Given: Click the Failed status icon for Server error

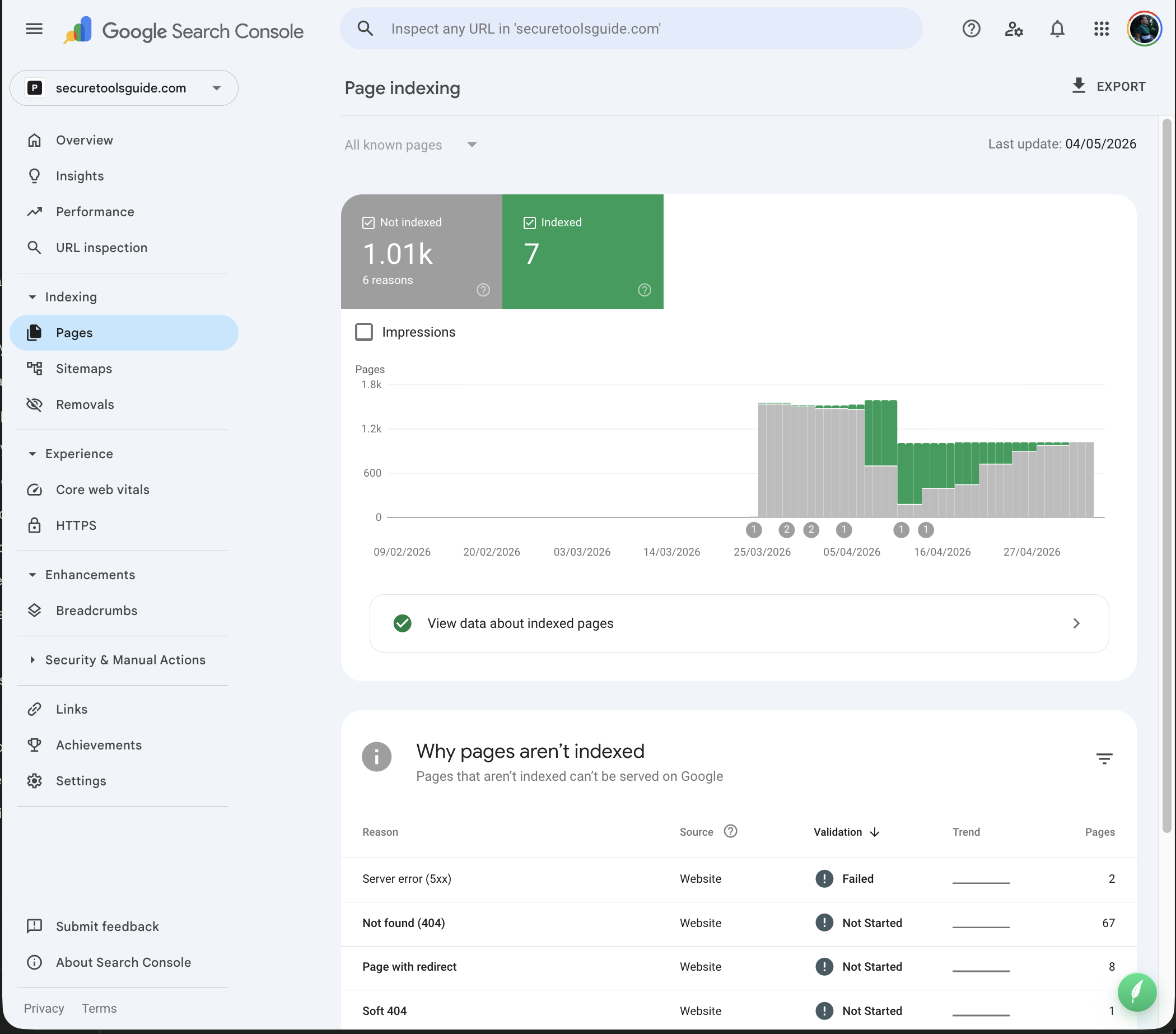Looking at the screenshot, I should coord(824,879).
